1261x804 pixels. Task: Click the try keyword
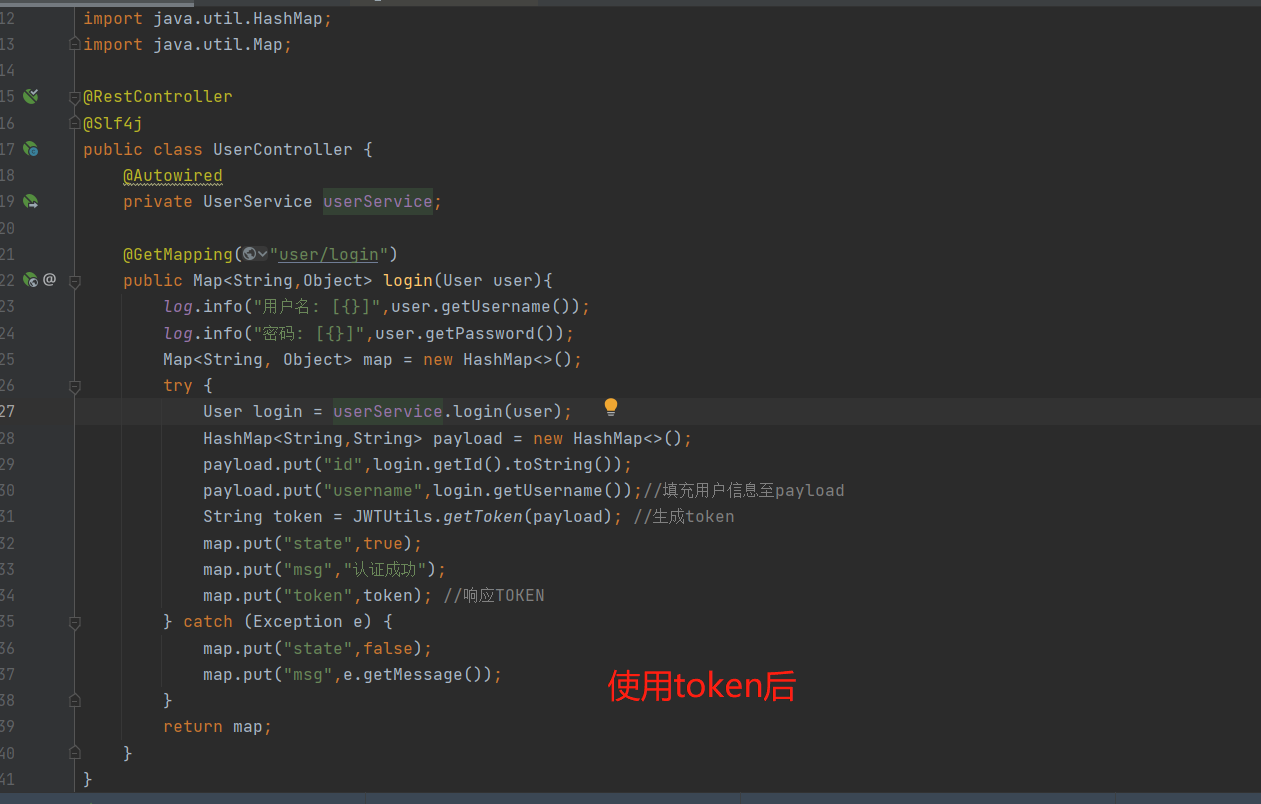pos(178,385)
